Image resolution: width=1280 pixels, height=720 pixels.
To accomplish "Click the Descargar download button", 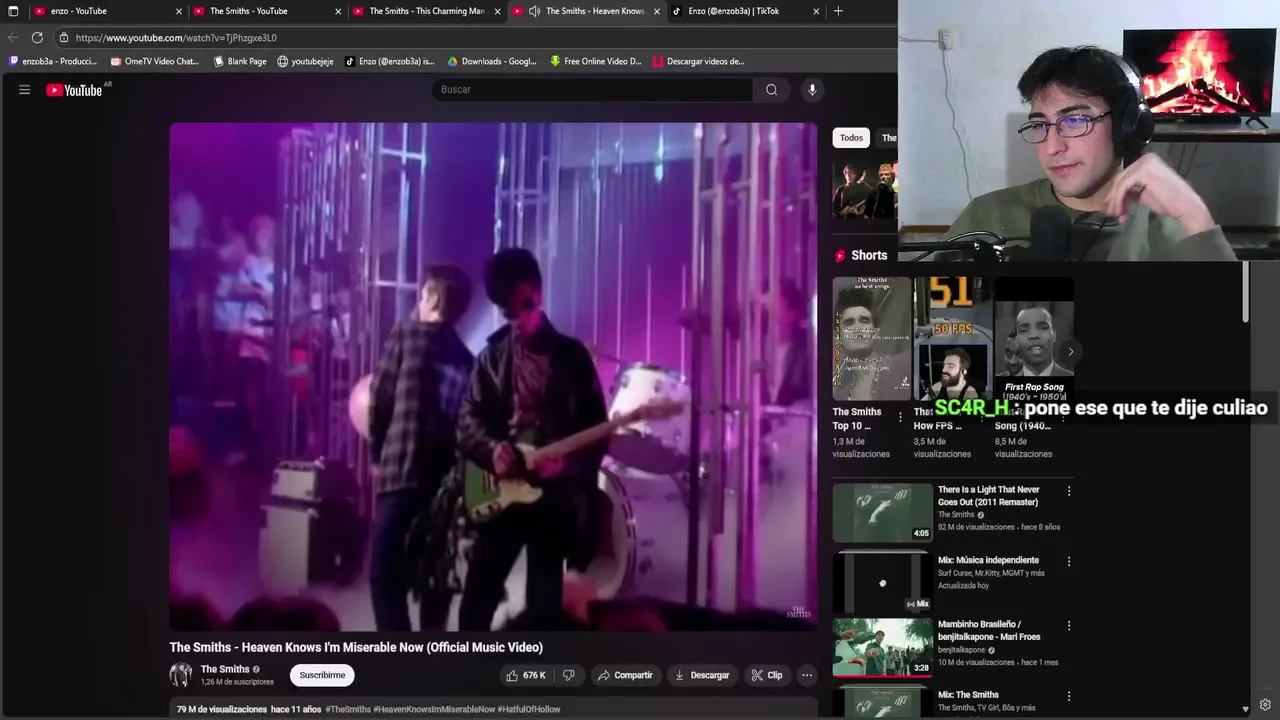I will (701, 675).
